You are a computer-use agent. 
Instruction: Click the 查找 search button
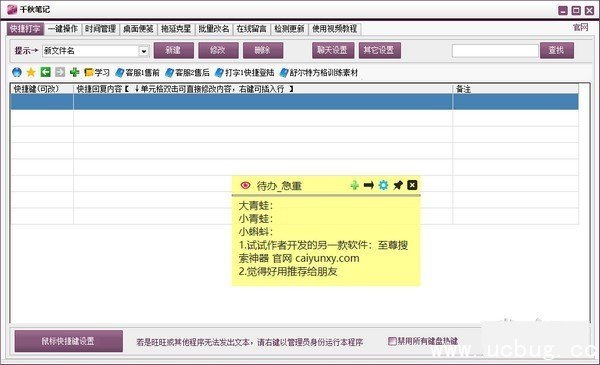[x=557, y=50]
